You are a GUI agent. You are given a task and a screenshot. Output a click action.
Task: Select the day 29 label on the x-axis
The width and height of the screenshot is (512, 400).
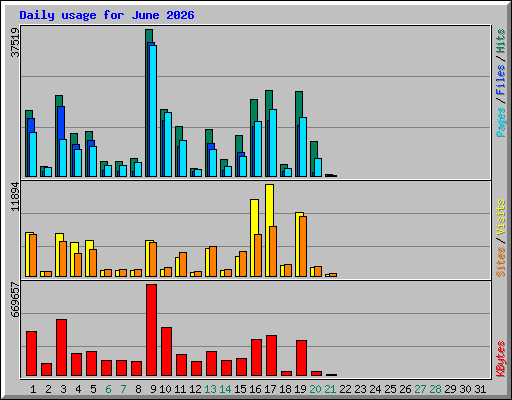(x=450, y=389)
